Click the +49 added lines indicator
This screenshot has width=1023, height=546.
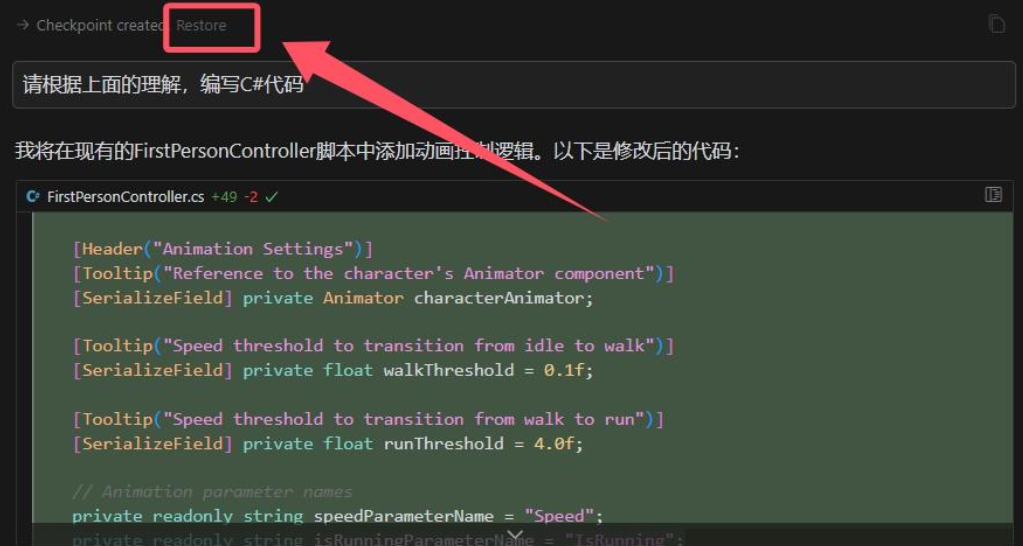pos(224,196)
